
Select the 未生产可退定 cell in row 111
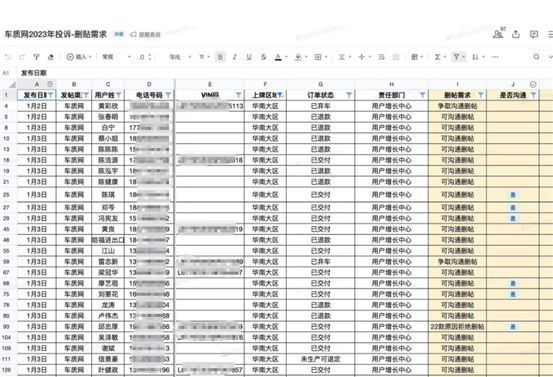point(321,359)
